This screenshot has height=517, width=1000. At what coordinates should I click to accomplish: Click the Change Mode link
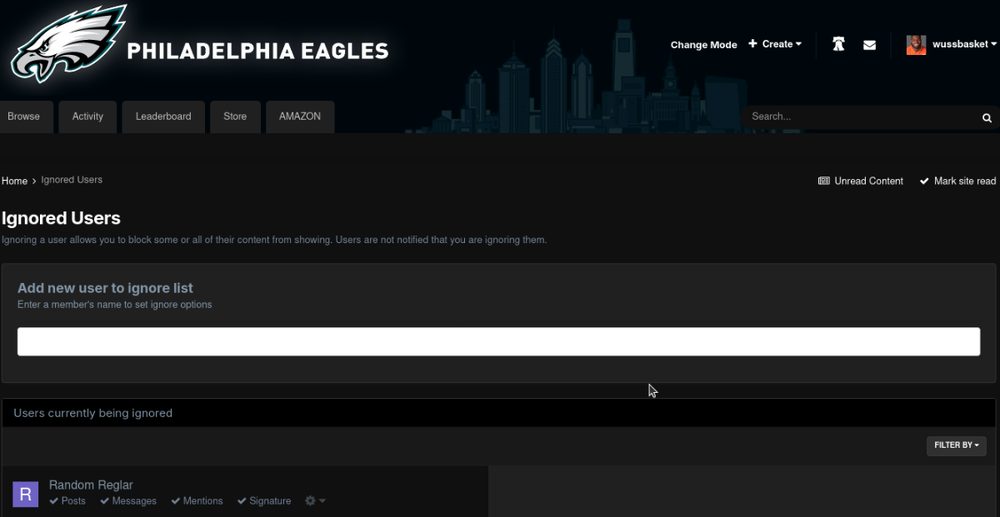(x=703, y=45)
